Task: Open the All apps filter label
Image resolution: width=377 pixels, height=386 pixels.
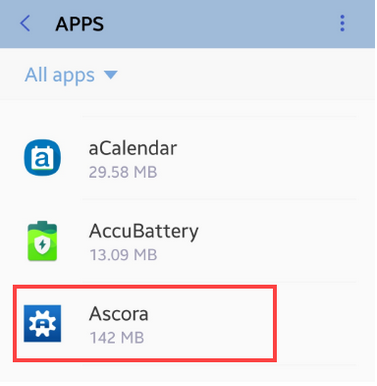Action: [60, 75]
